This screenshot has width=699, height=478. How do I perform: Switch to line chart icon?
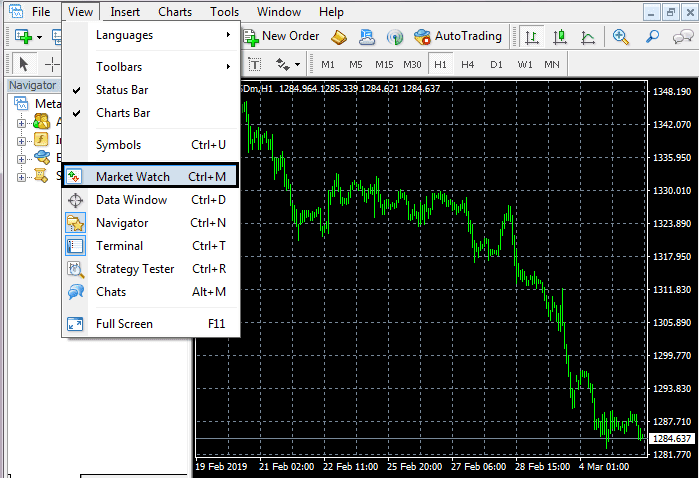pos(588,37)
